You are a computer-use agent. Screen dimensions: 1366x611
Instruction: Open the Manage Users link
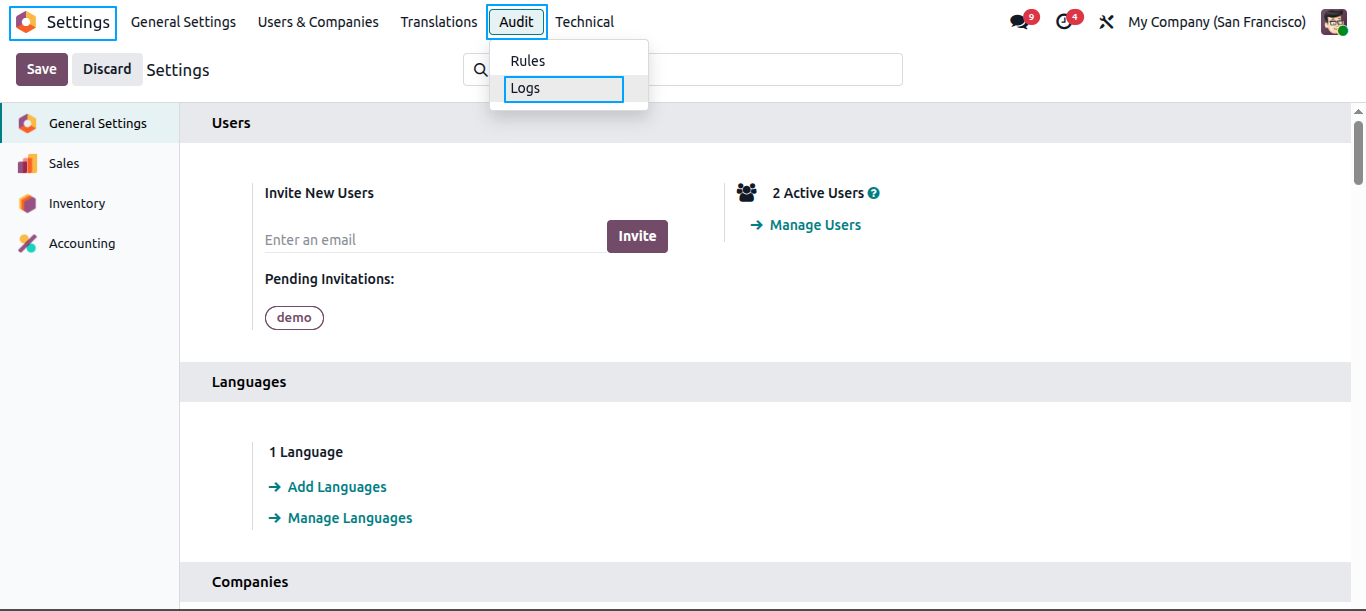point(815,226)
